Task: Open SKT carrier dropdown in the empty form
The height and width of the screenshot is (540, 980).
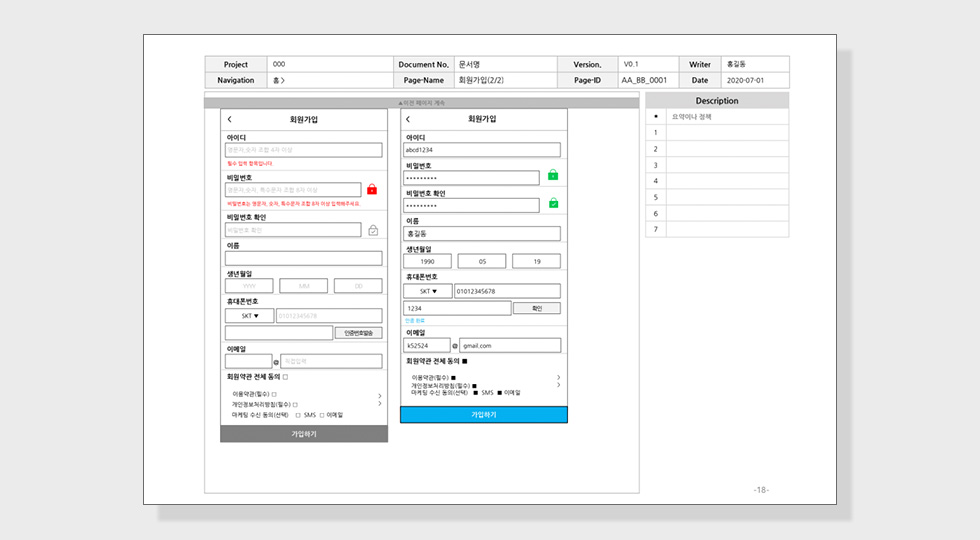Action: tap(249, 316)
